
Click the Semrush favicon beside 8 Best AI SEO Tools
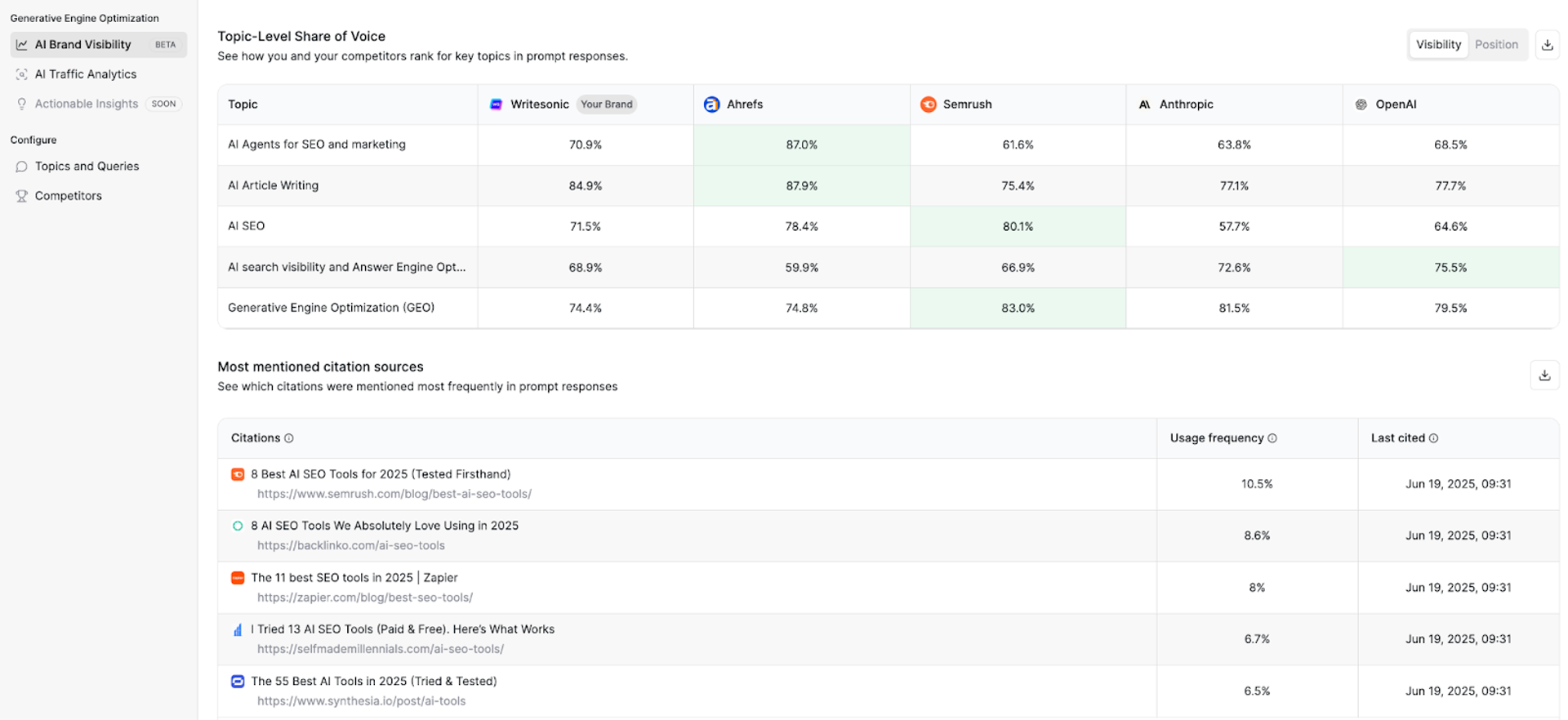[x=238, y=474]
